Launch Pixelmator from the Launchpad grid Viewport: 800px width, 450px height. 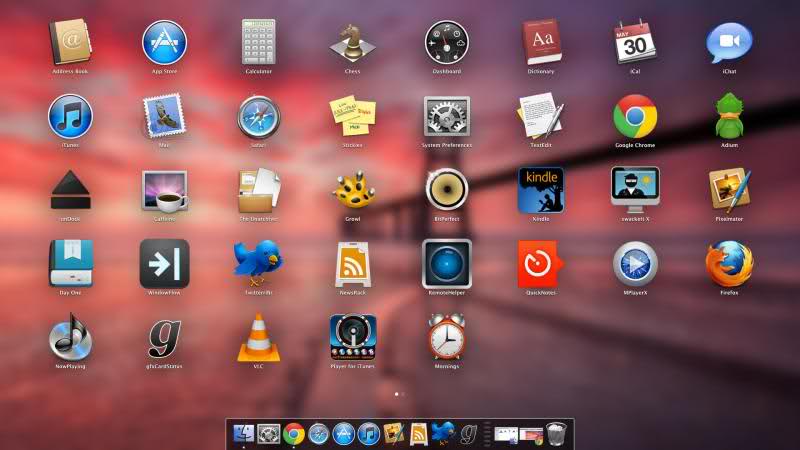tap(729, 190)
